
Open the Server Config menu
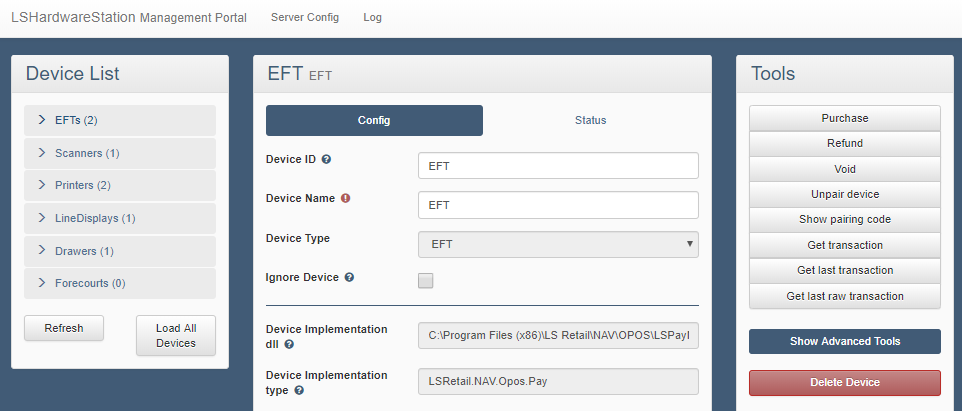305,17
